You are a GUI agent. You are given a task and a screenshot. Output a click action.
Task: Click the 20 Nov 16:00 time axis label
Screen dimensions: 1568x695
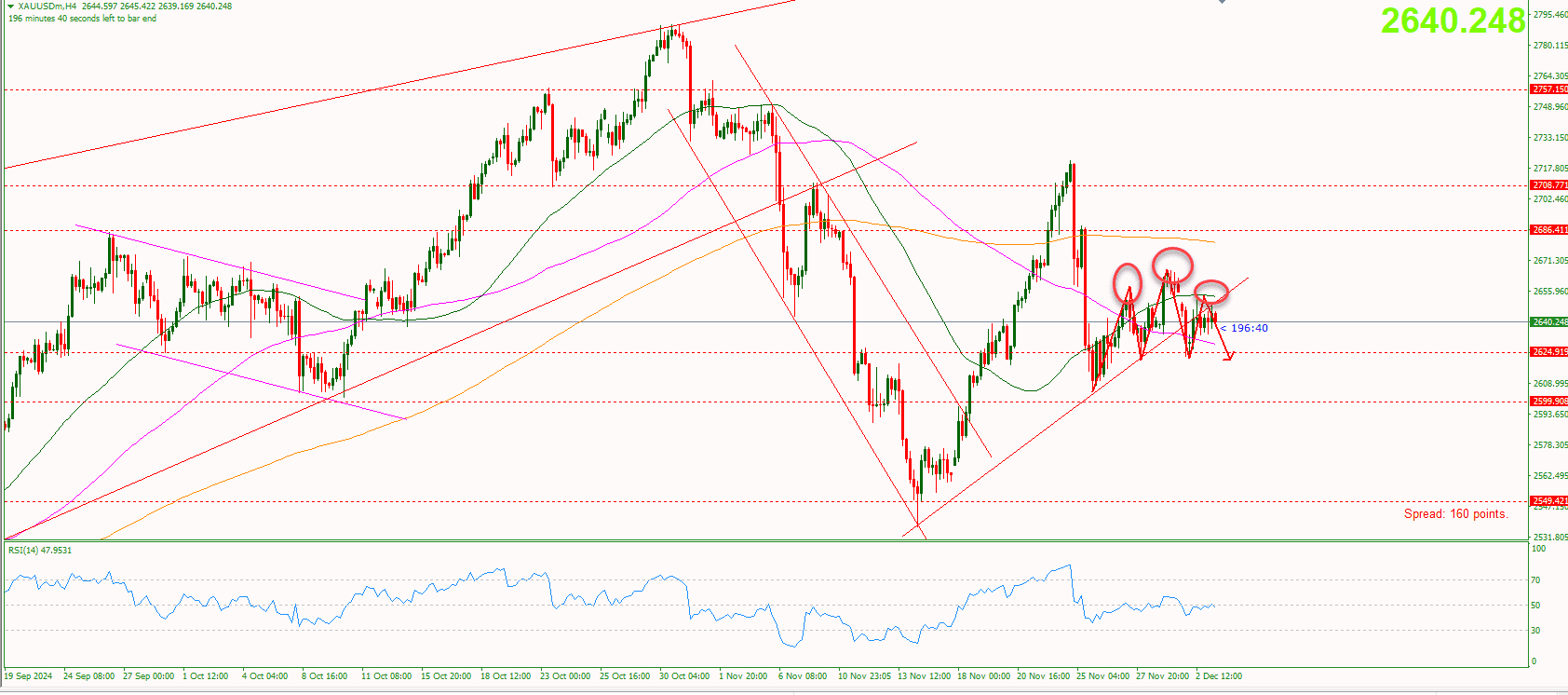pos(1043,676)
